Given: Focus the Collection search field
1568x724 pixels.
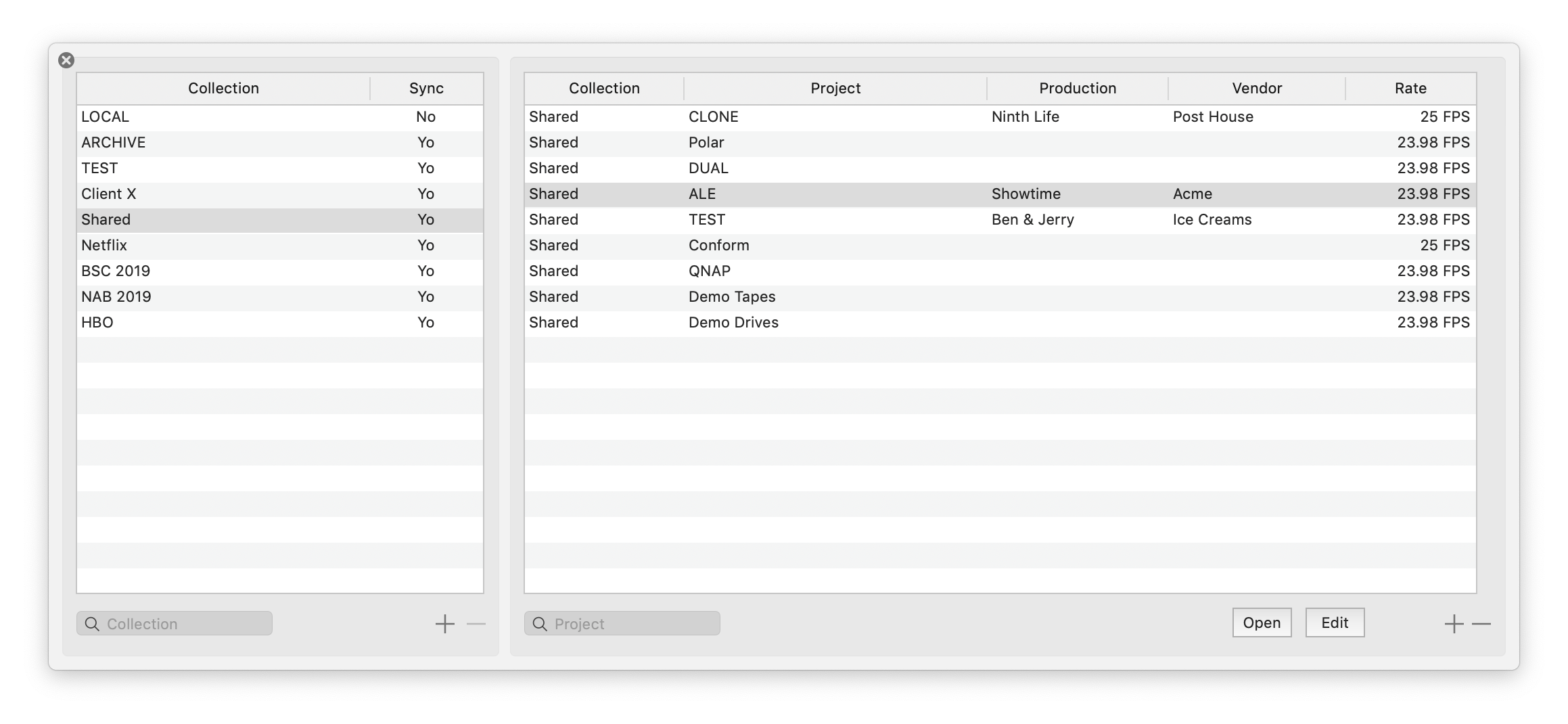Looking at the screenshot, I should pos(175,623).
